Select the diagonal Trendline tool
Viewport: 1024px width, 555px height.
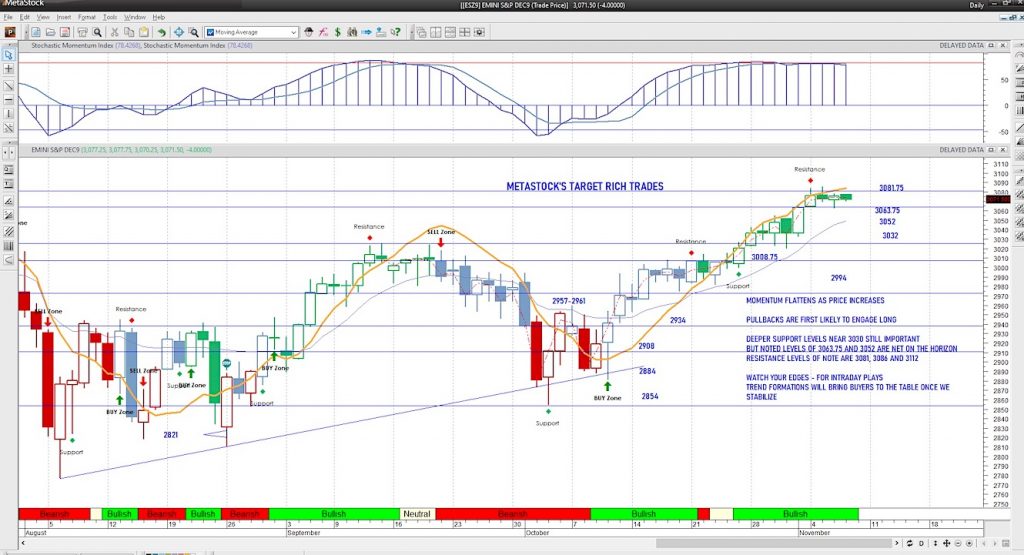(8, 86)
